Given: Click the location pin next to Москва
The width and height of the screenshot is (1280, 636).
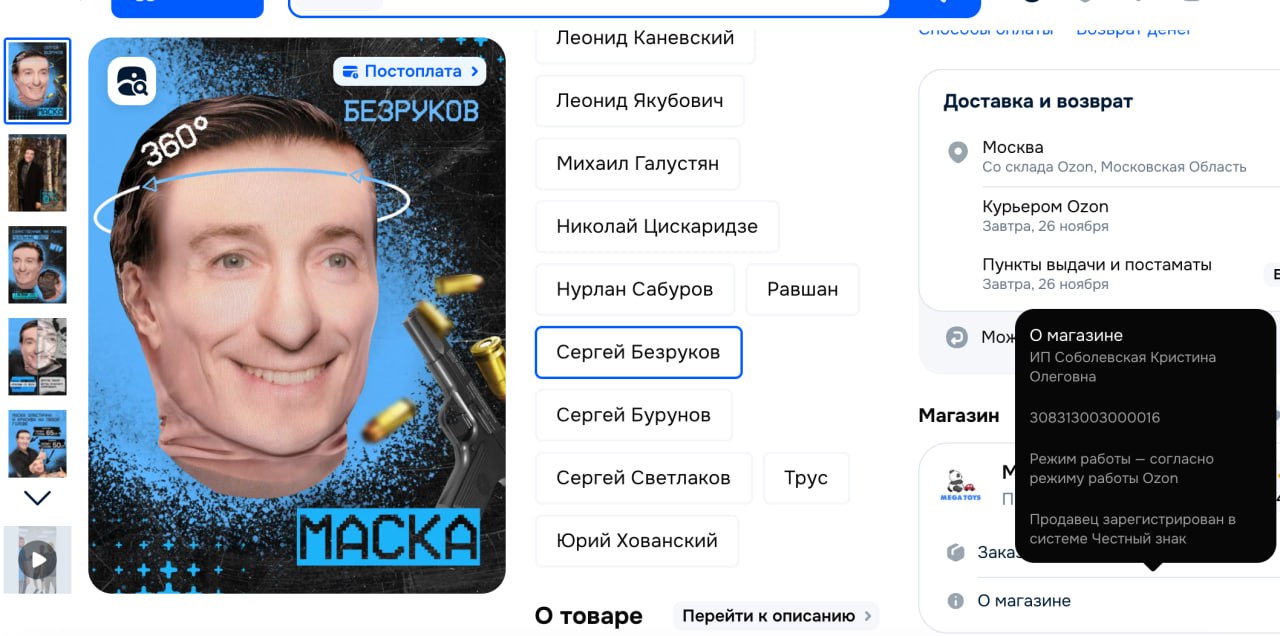Looking at the screenshot, I should (x=958, y=153).
